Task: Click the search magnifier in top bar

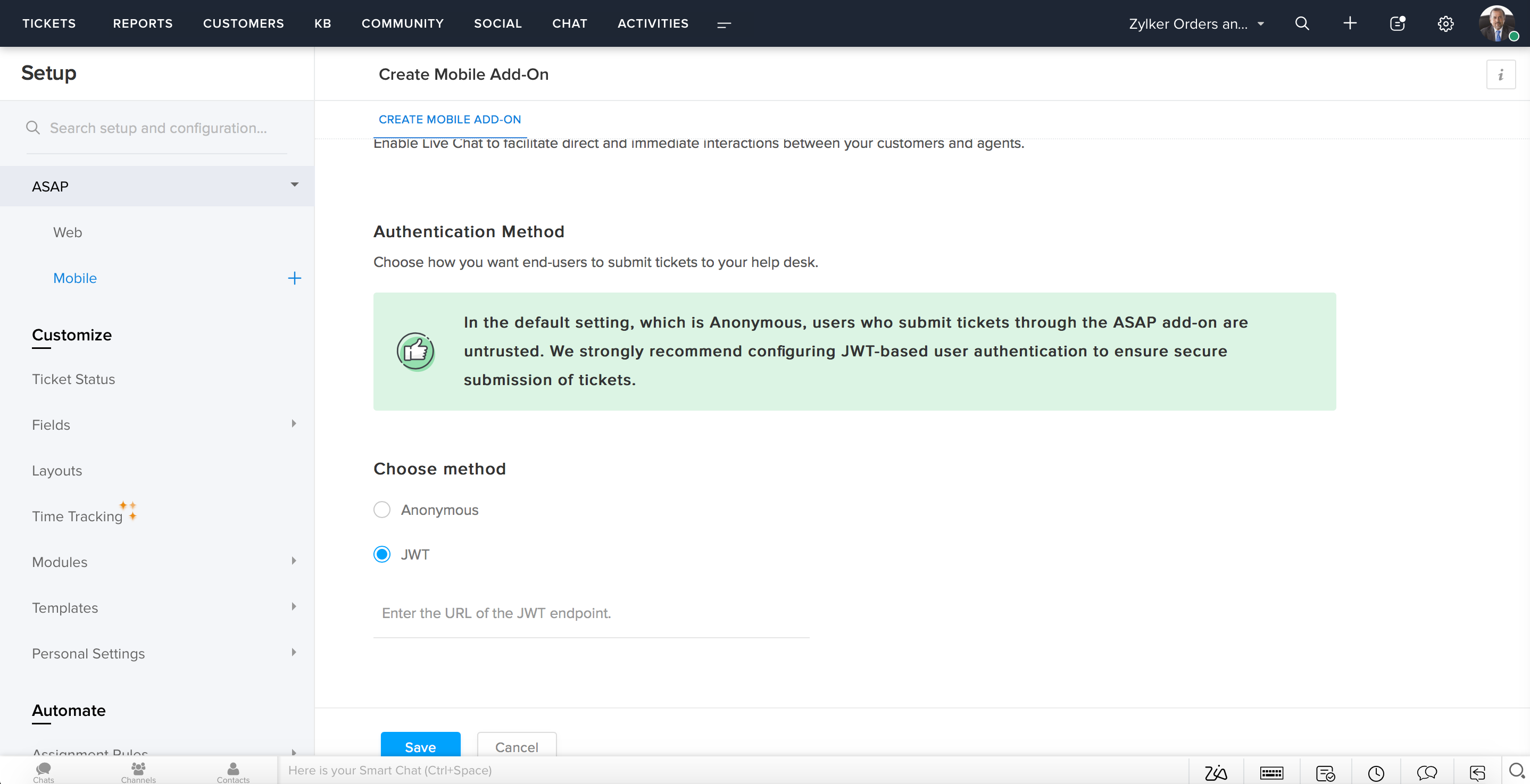Action: pyautogui.click(x=1302, y=23)
